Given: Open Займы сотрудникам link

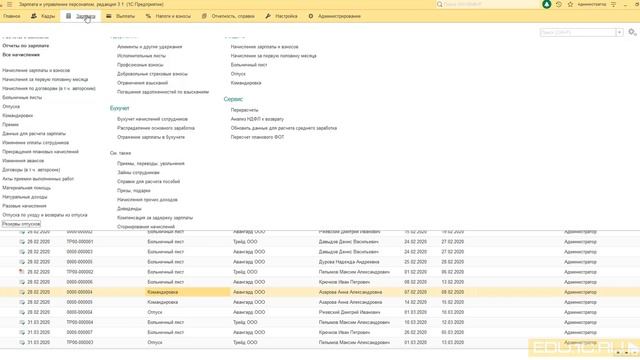Looking at the screenshot, I should coord(138,172).
